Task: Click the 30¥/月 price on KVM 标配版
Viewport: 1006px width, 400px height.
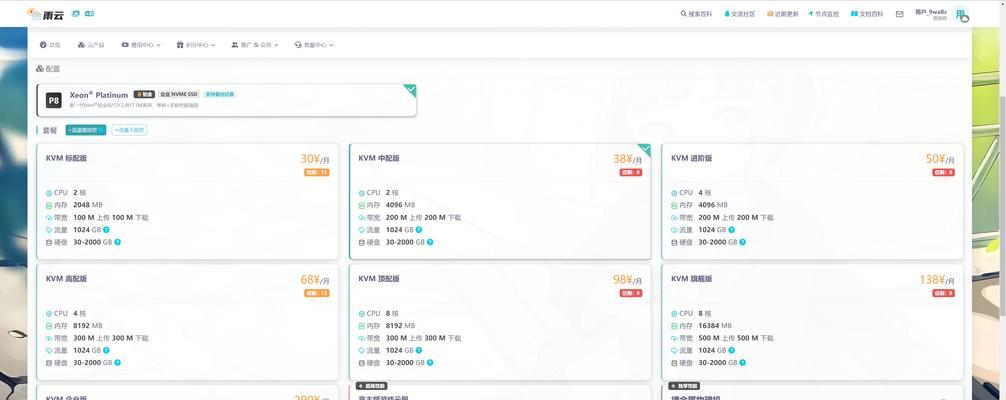Action: pyautogui.click(x=315, y=159)
